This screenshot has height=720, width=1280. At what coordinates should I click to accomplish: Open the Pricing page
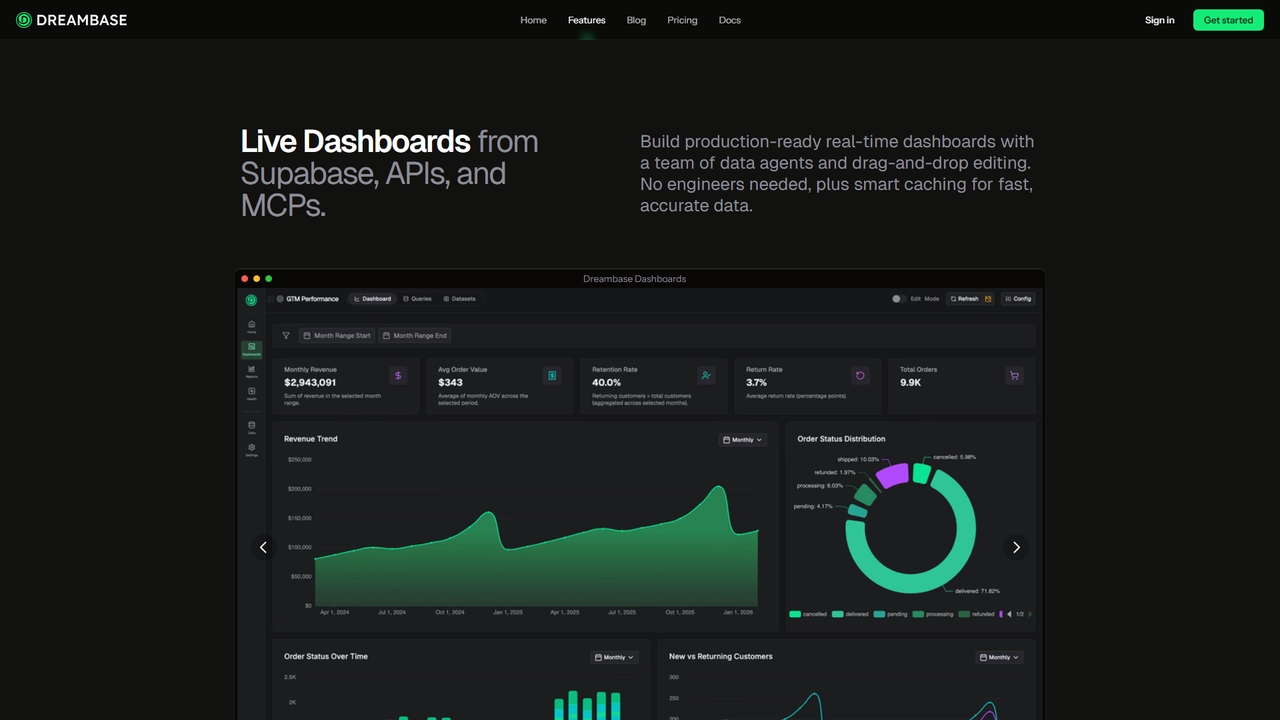pos(682,20)
